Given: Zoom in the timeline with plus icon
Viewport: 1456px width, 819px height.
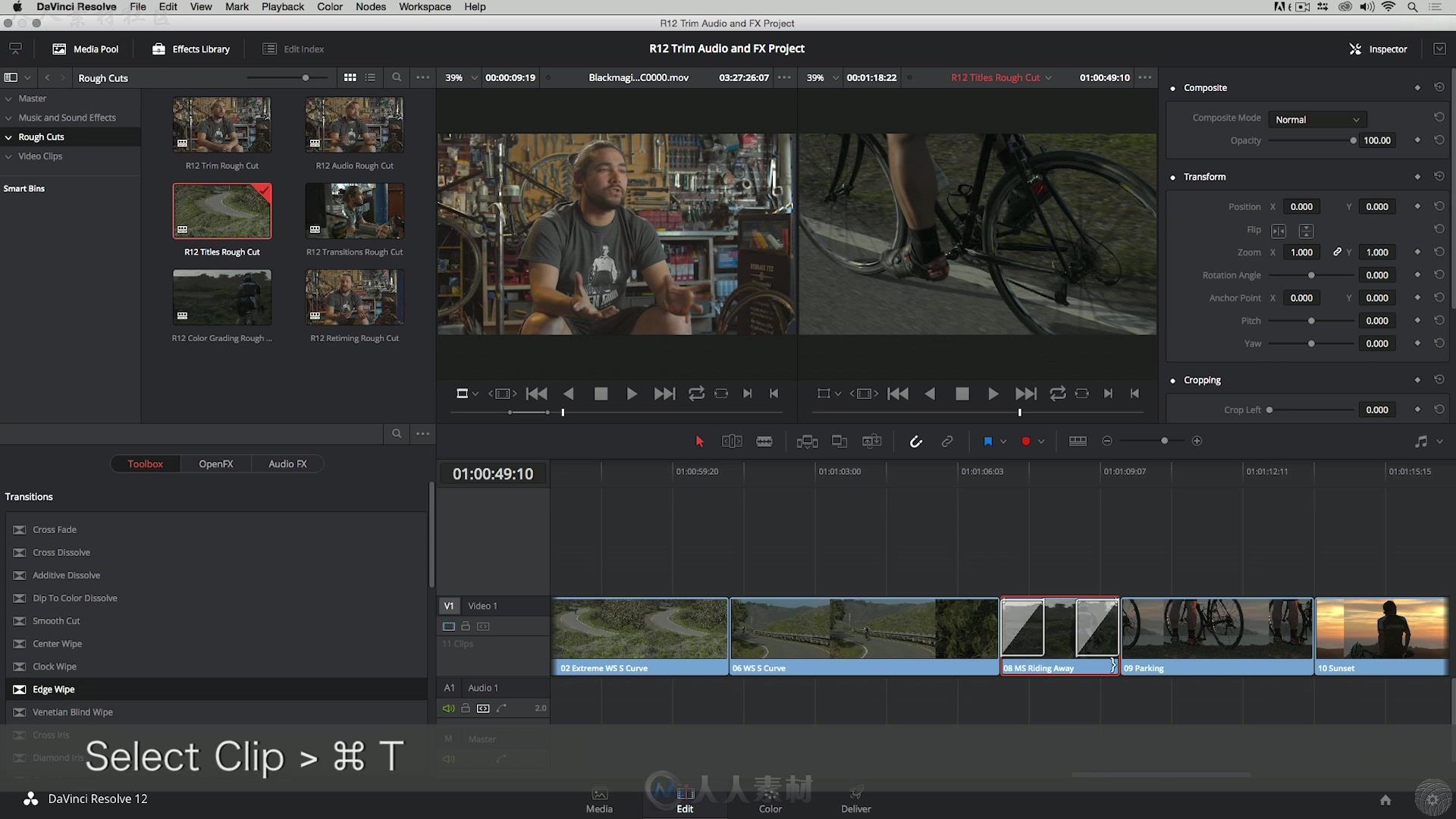Looking at the screenshot, I should coord(1197,441).
